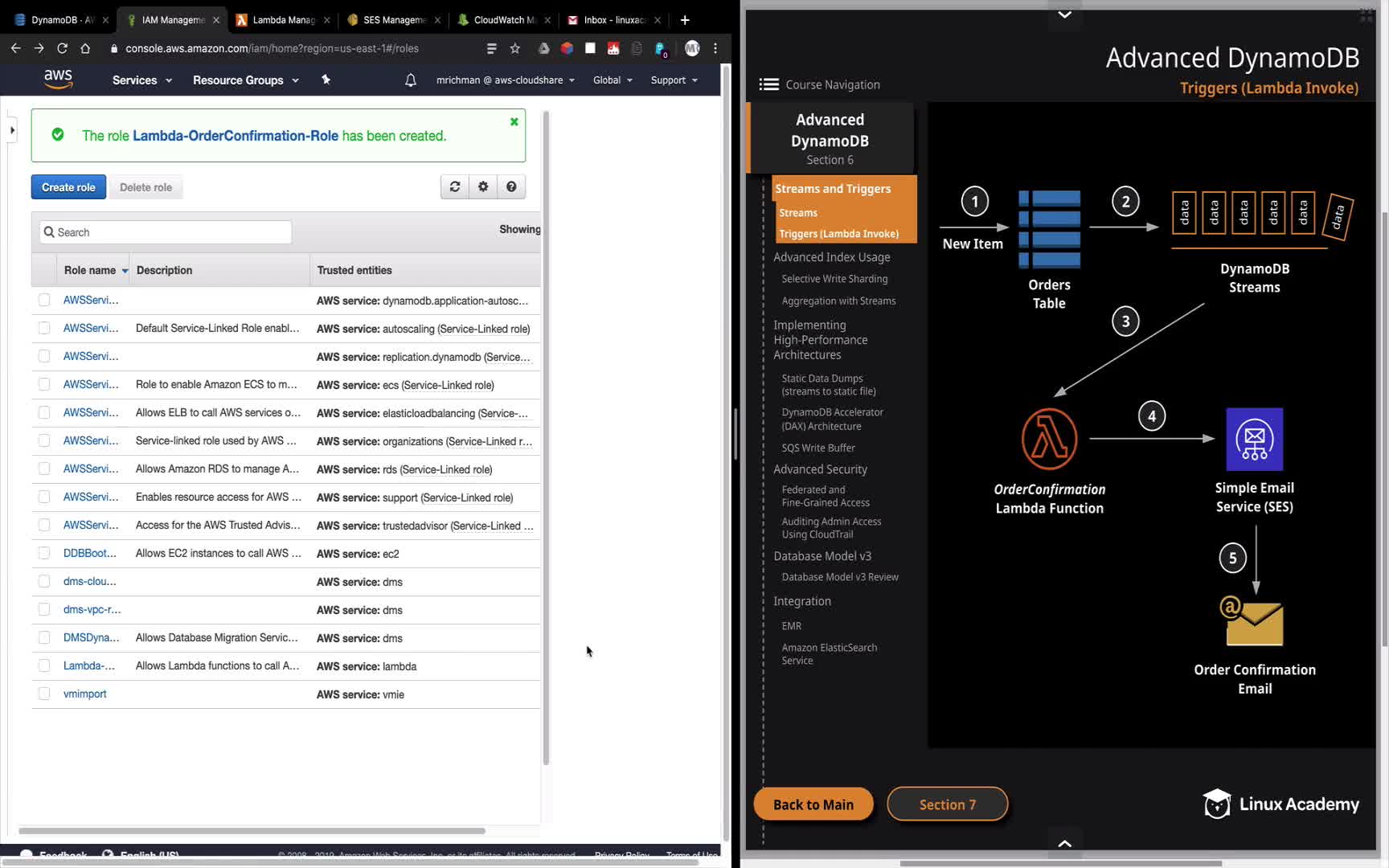Bookmark this page with the star icon

[515, 48]
